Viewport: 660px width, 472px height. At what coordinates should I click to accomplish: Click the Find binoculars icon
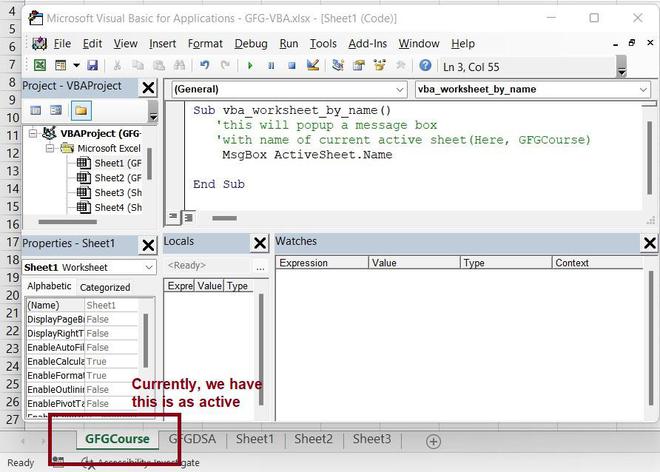180,65
